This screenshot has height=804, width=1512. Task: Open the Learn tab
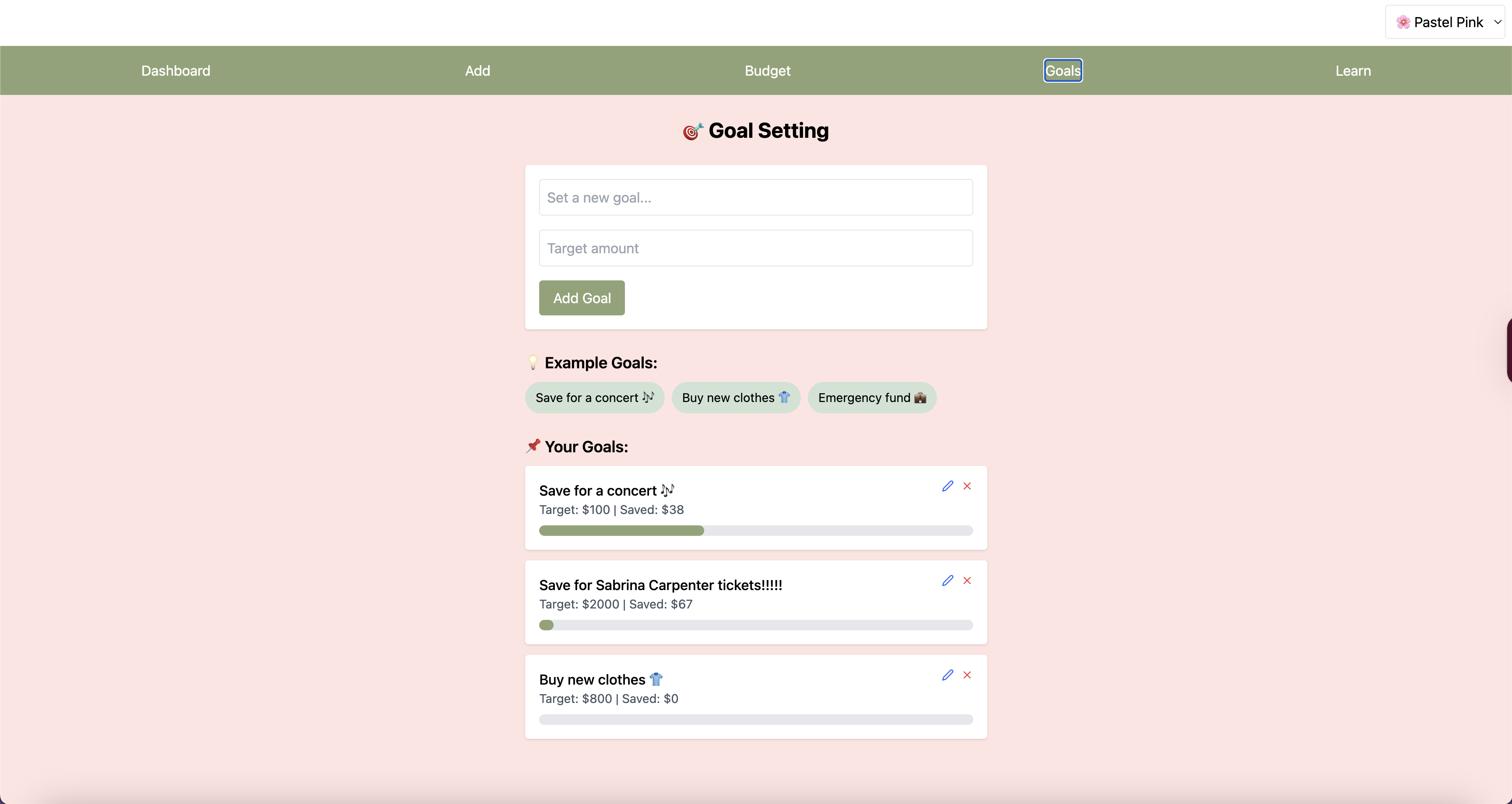tap(1353, 70)
